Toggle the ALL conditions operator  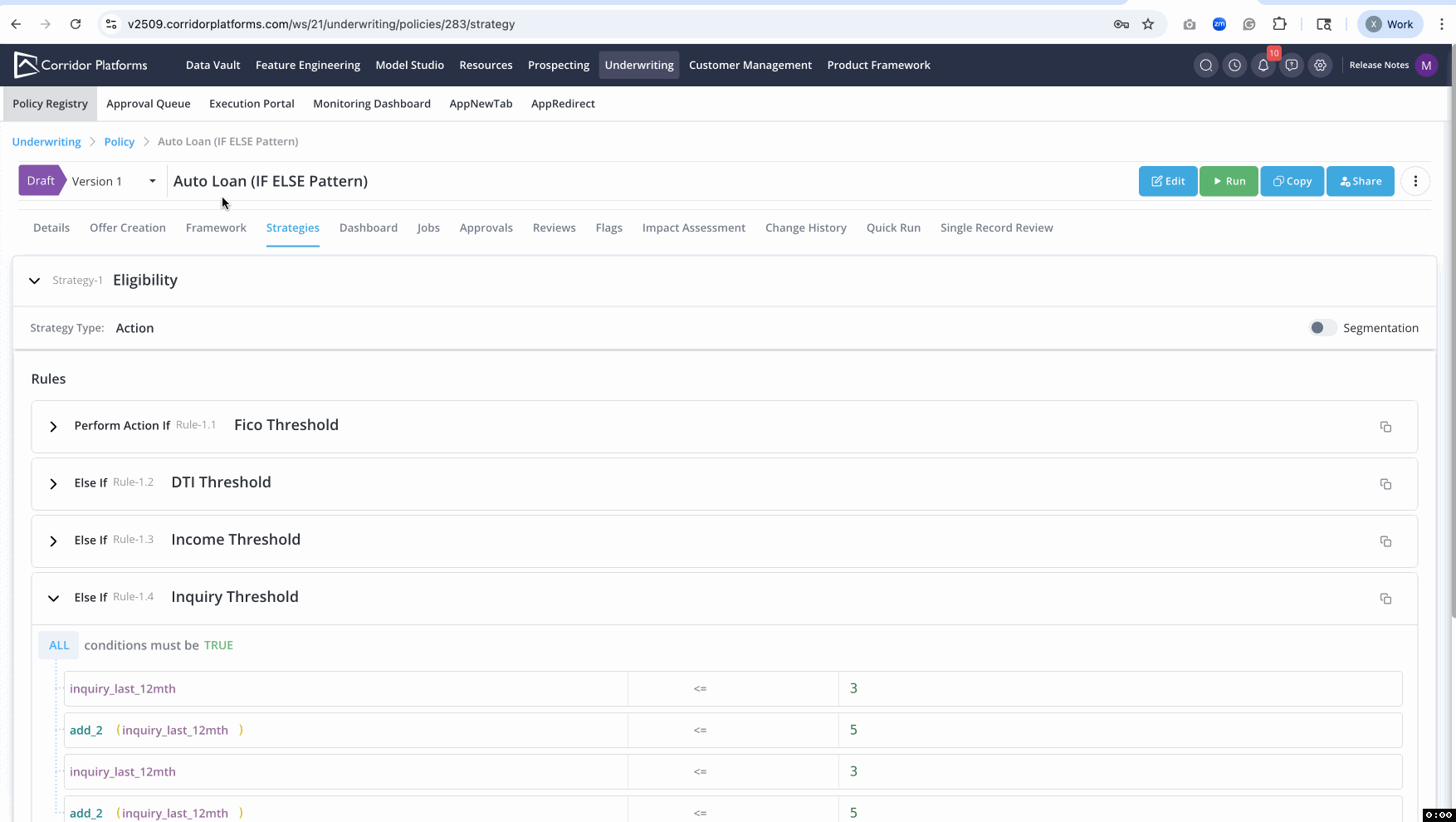click(59, 645)
